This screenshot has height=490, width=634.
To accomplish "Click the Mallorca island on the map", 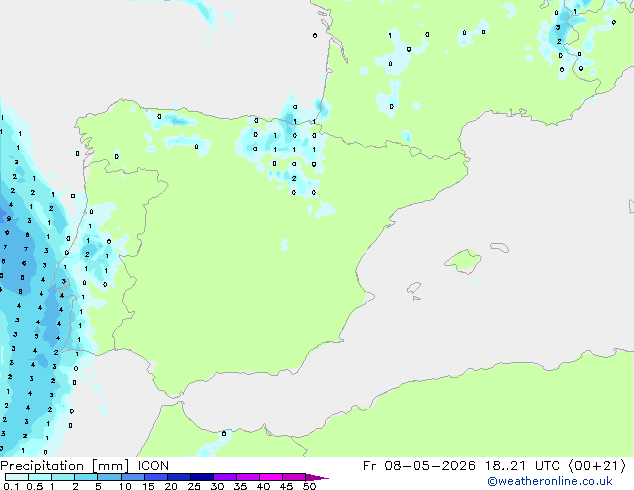I will point(463,261).
